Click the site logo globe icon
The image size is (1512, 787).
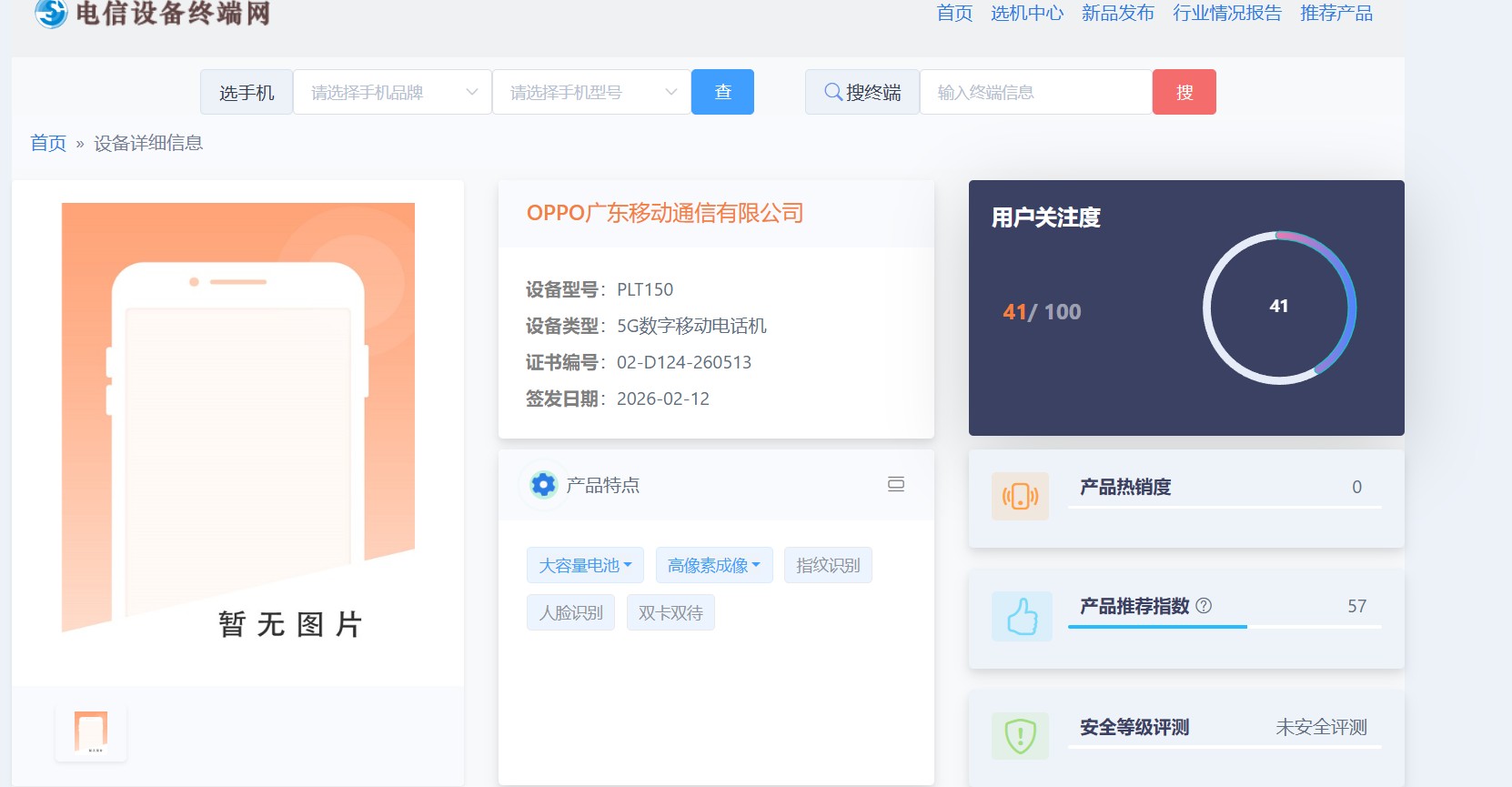pos(51,13)
